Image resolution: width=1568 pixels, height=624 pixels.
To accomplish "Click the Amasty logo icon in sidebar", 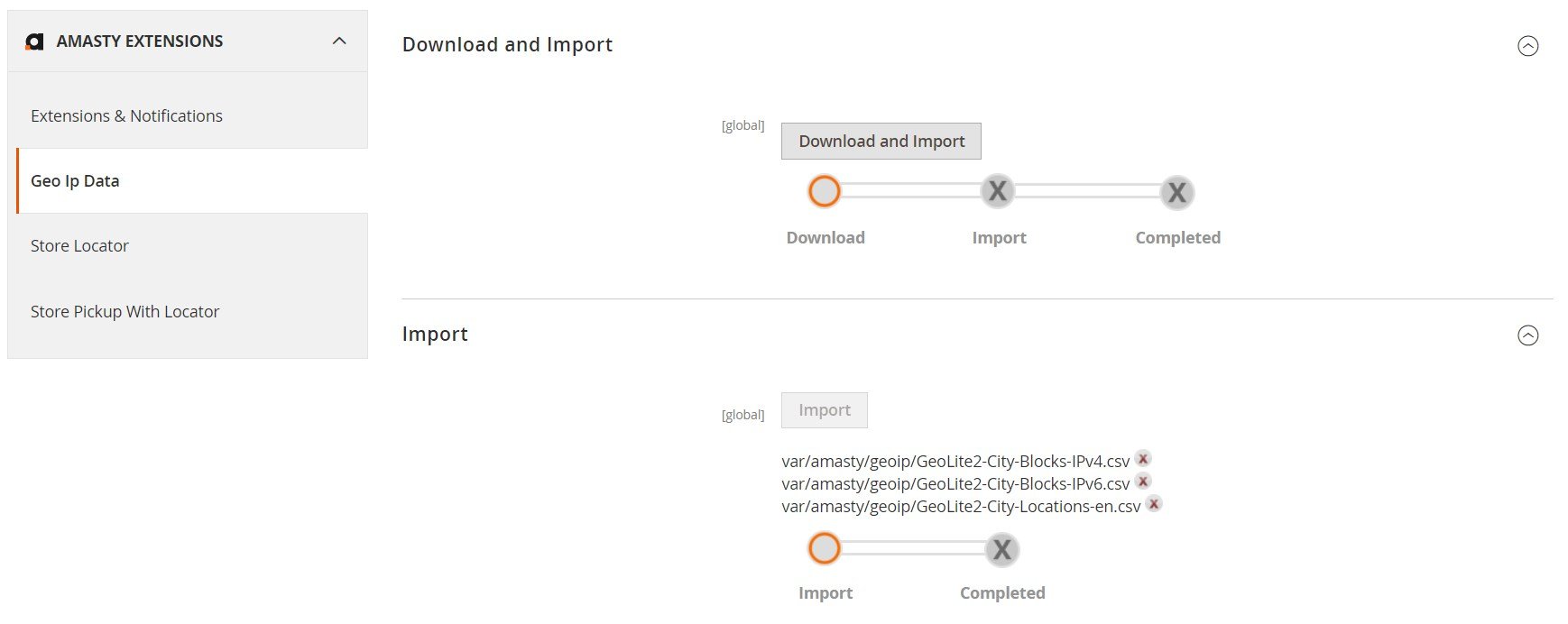I will click(34, 41).
